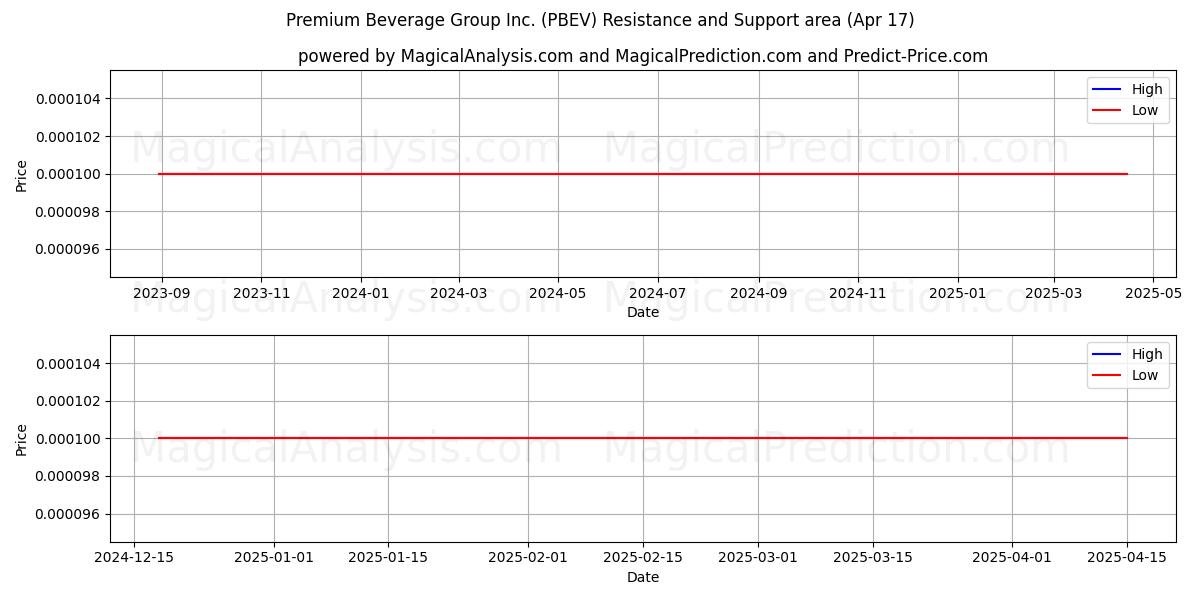Screen dimensions: 1200x600
Task: Click bottom chart y-axis value 0.000102
Action: coord(68,401)
